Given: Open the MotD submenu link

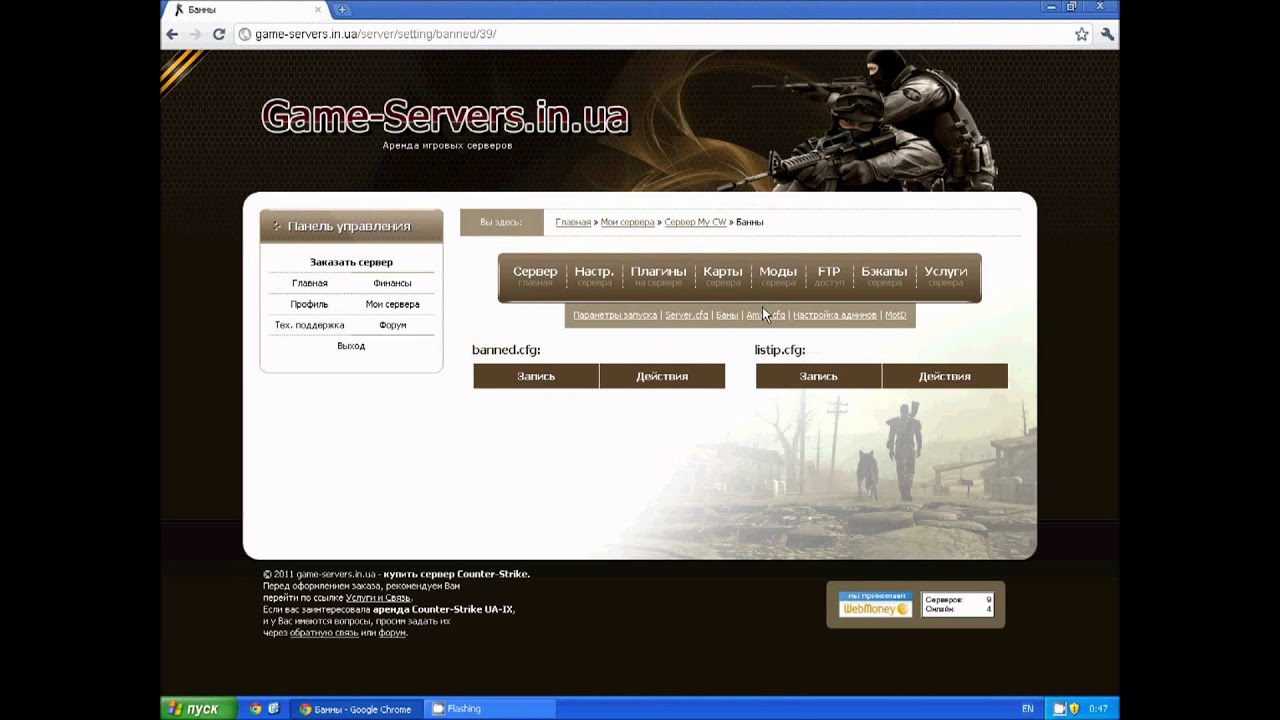Looking at the screenshot, I should [896, 315].
